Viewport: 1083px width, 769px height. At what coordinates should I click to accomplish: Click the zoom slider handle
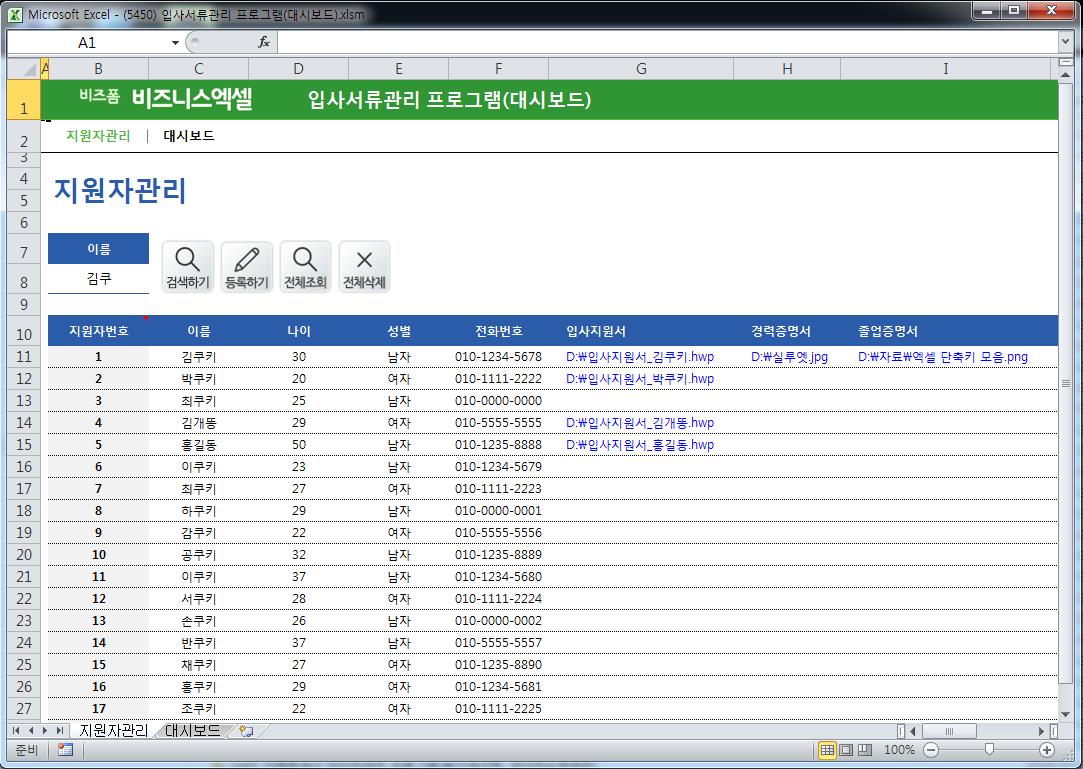coord(989,750)
